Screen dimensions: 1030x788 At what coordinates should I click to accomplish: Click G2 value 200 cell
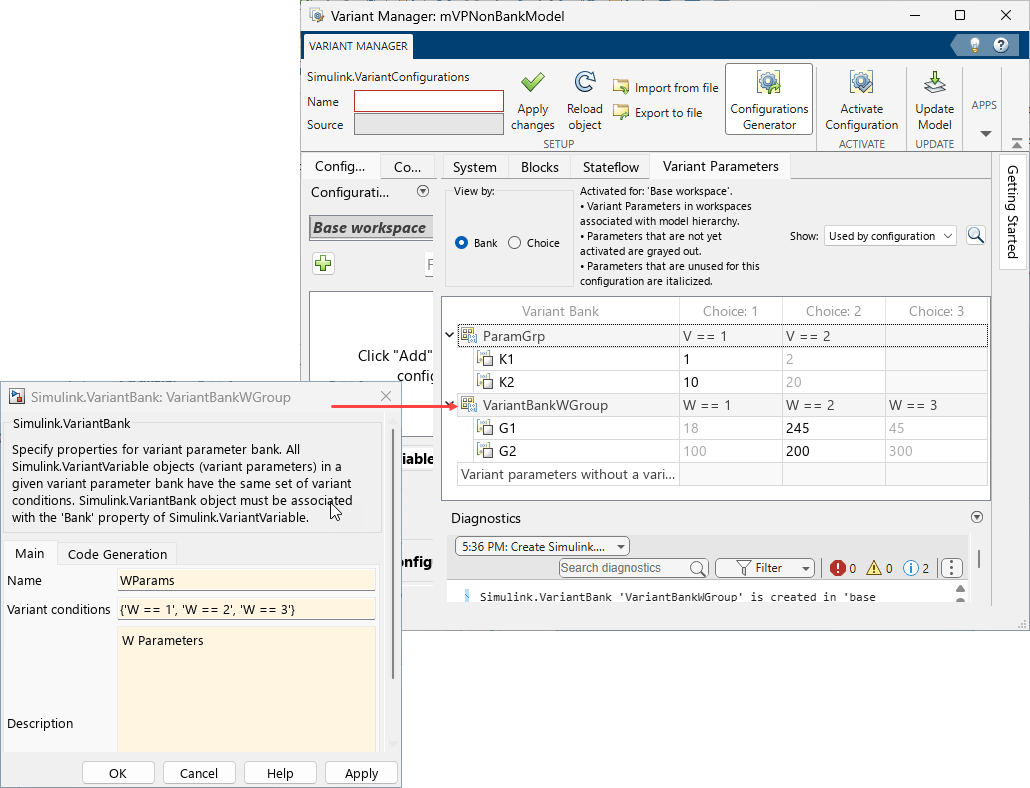coord(833,451)
